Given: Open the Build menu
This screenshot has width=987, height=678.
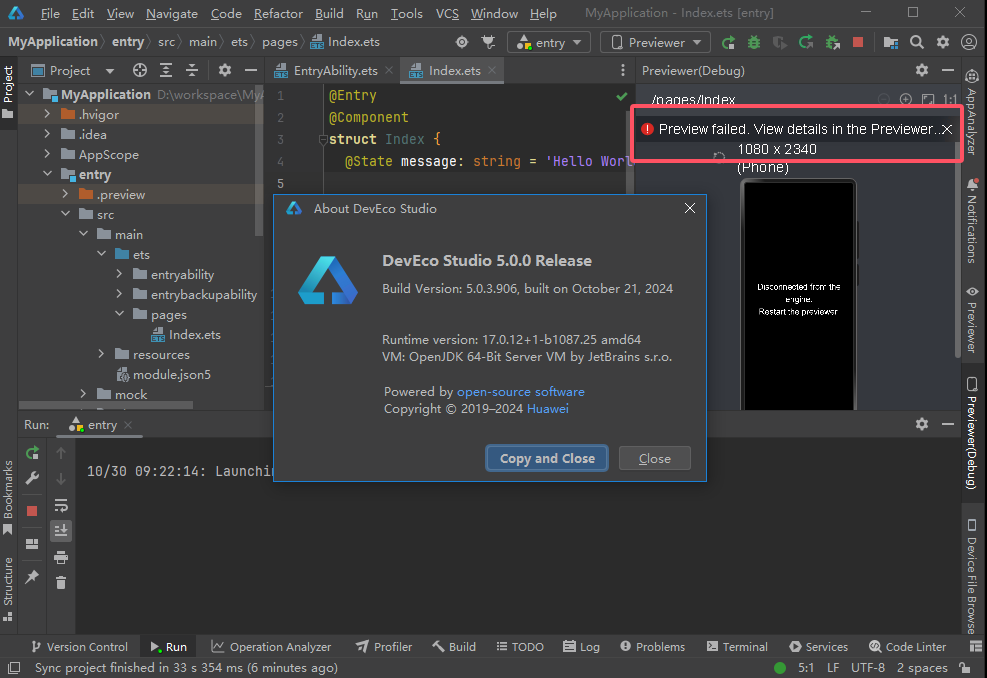Looking at the screenshot, I should tap(329, 13).
